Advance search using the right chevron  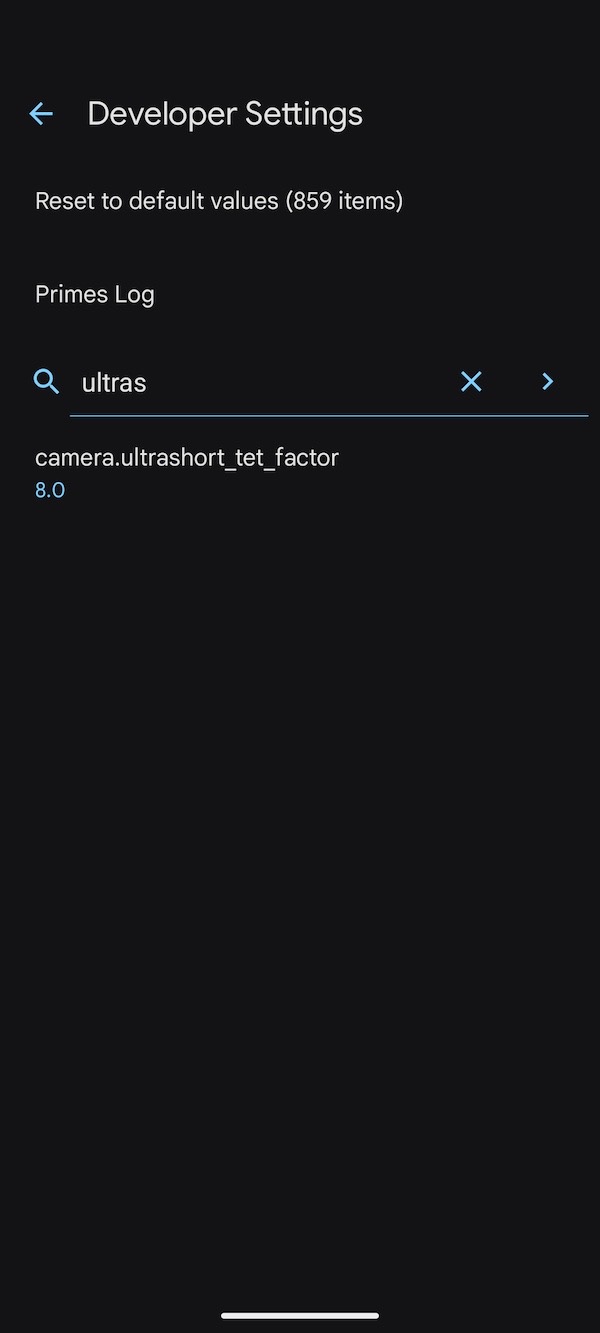click(547, 381)
